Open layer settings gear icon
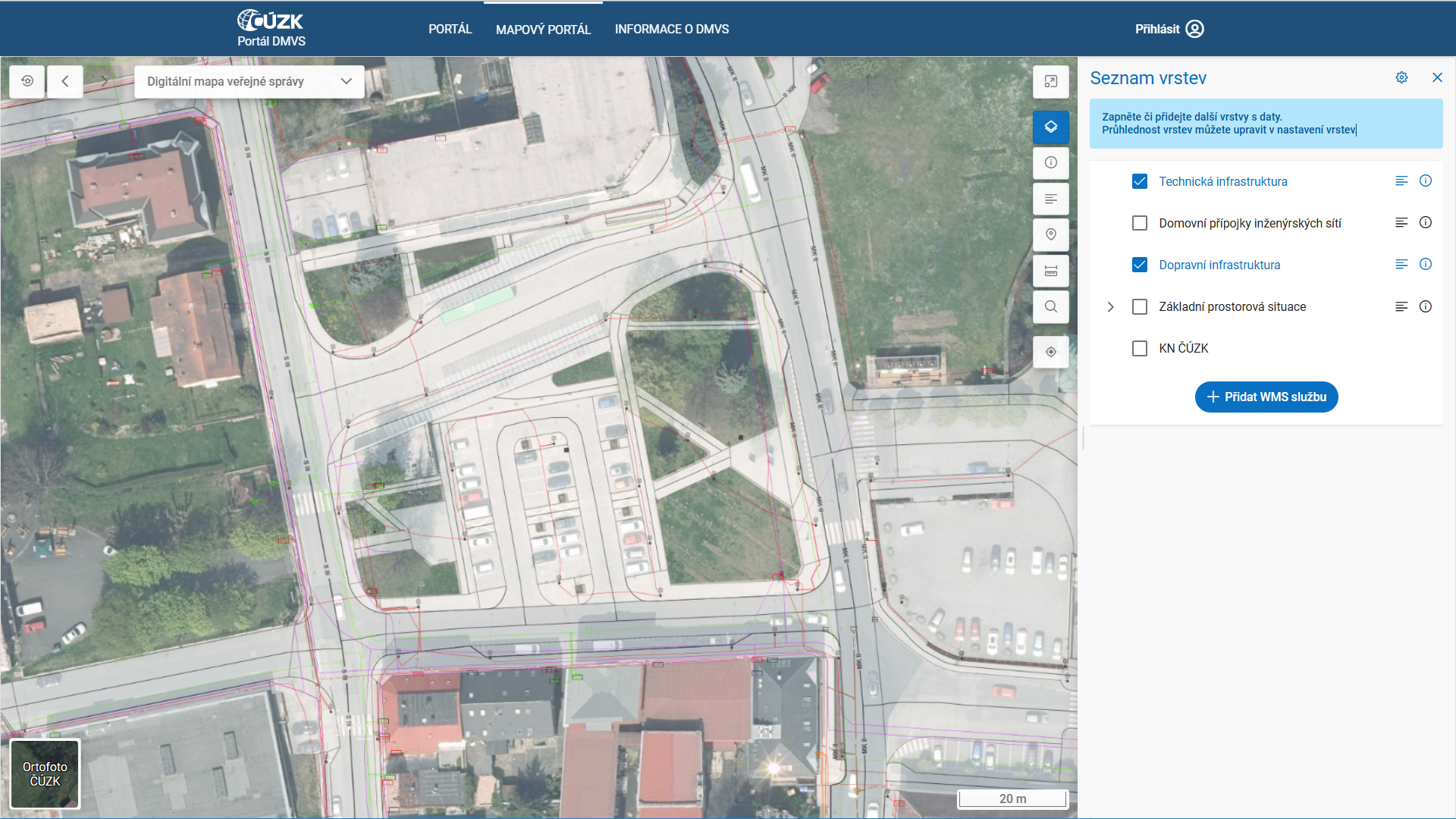Viewport: 1456px width, 819px height. pyautogui.click(x=1401, y=77)
